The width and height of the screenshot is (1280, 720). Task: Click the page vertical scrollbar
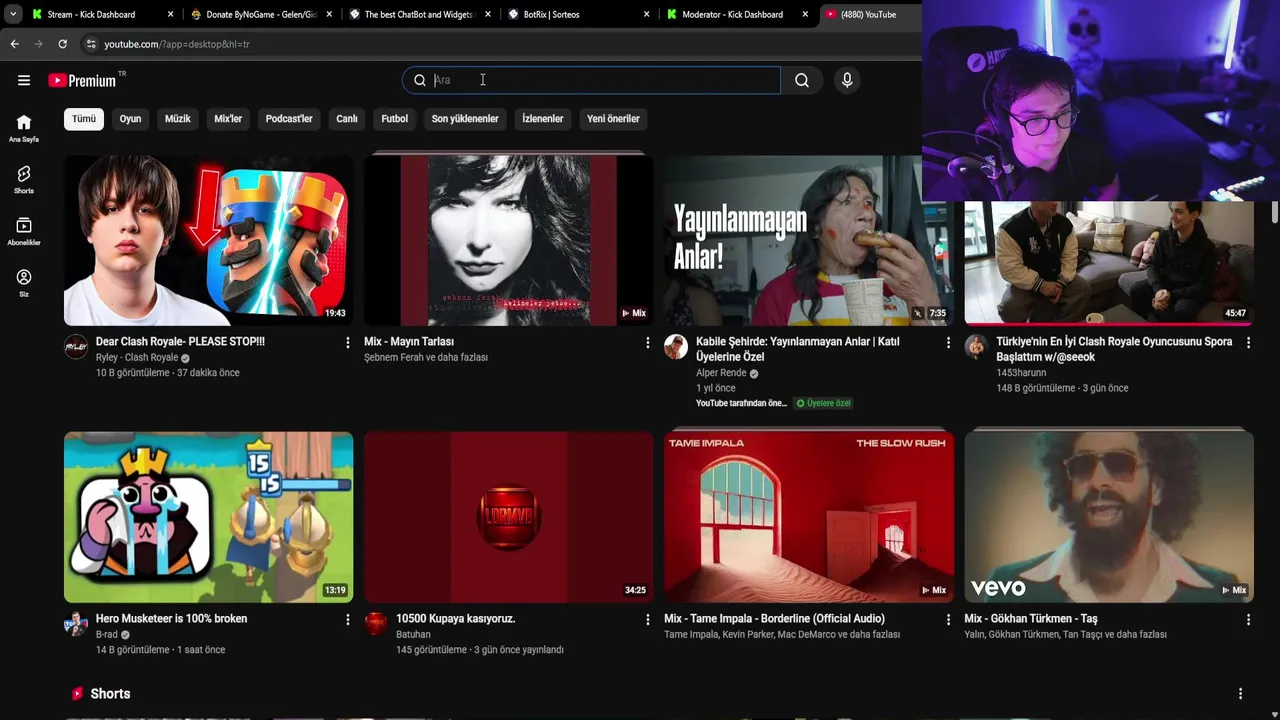[1274, 212]
